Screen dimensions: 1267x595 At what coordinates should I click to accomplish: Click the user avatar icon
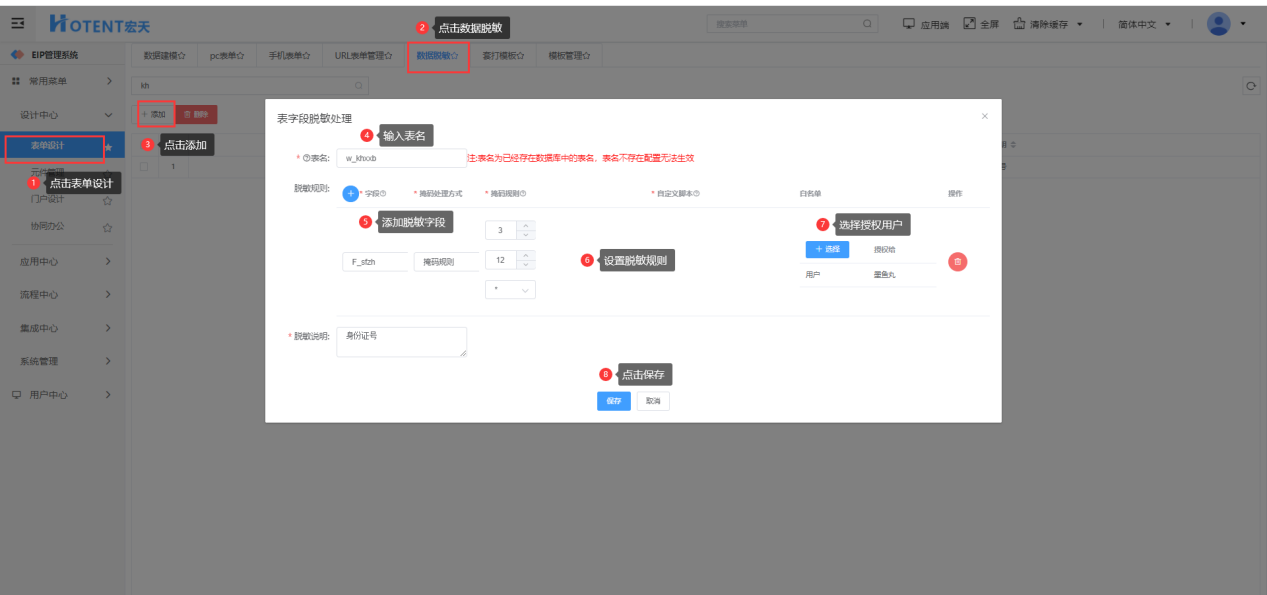[x=1218, y=23]
